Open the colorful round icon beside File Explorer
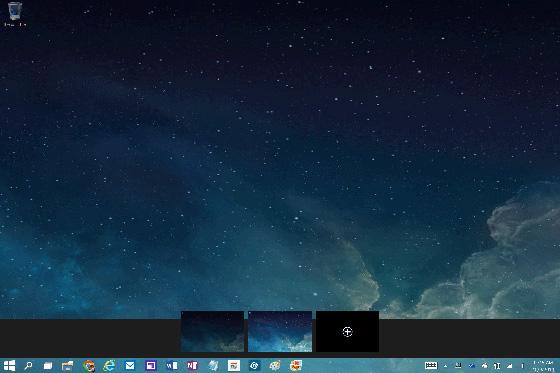This screenshot has height=373, width=560. [89, 365]
